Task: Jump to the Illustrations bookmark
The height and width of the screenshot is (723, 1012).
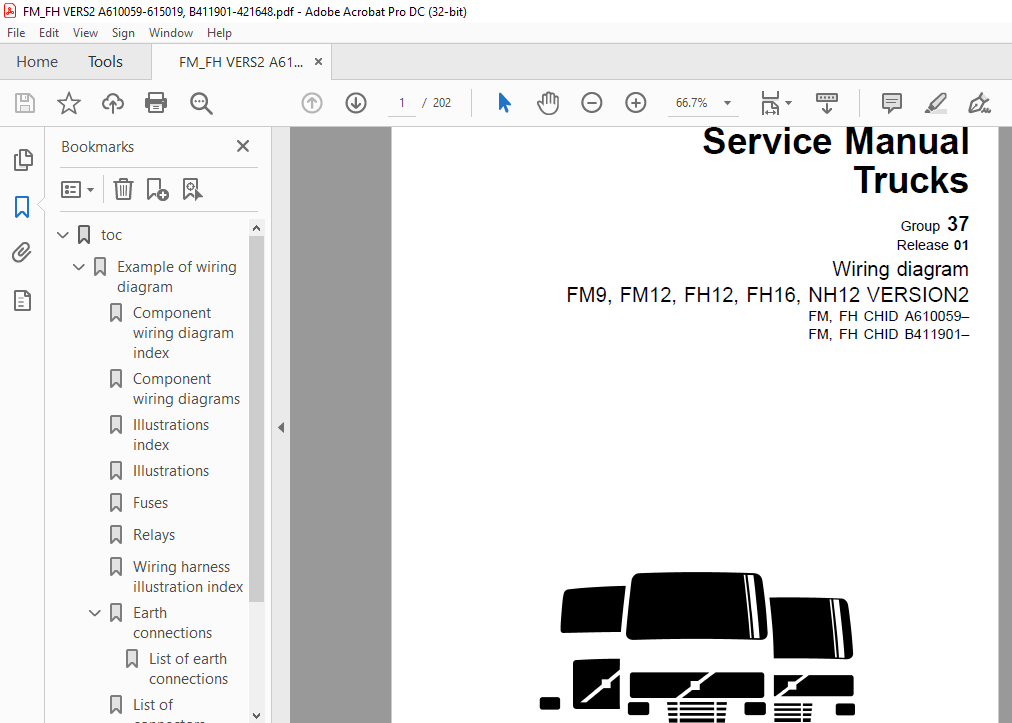Action: tap(170, 471)
